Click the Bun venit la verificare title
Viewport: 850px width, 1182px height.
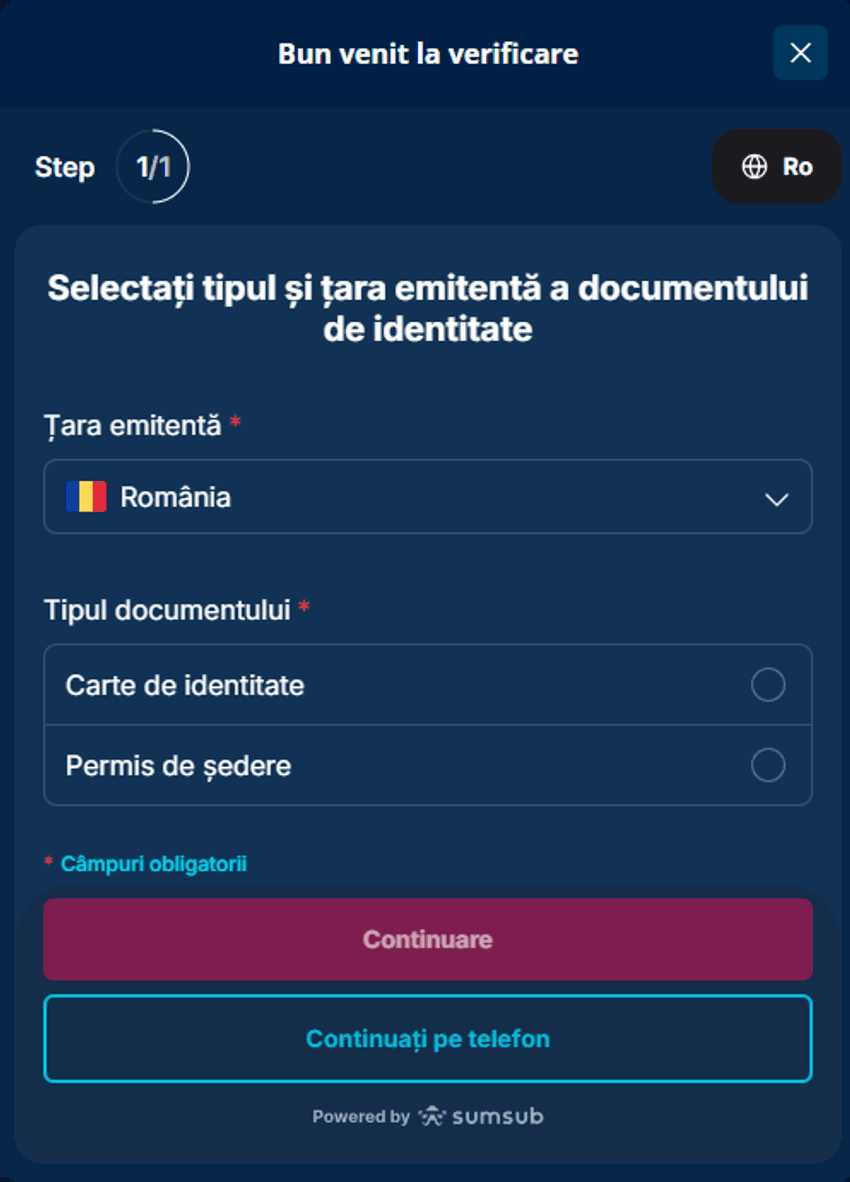[x=428, y=54]
